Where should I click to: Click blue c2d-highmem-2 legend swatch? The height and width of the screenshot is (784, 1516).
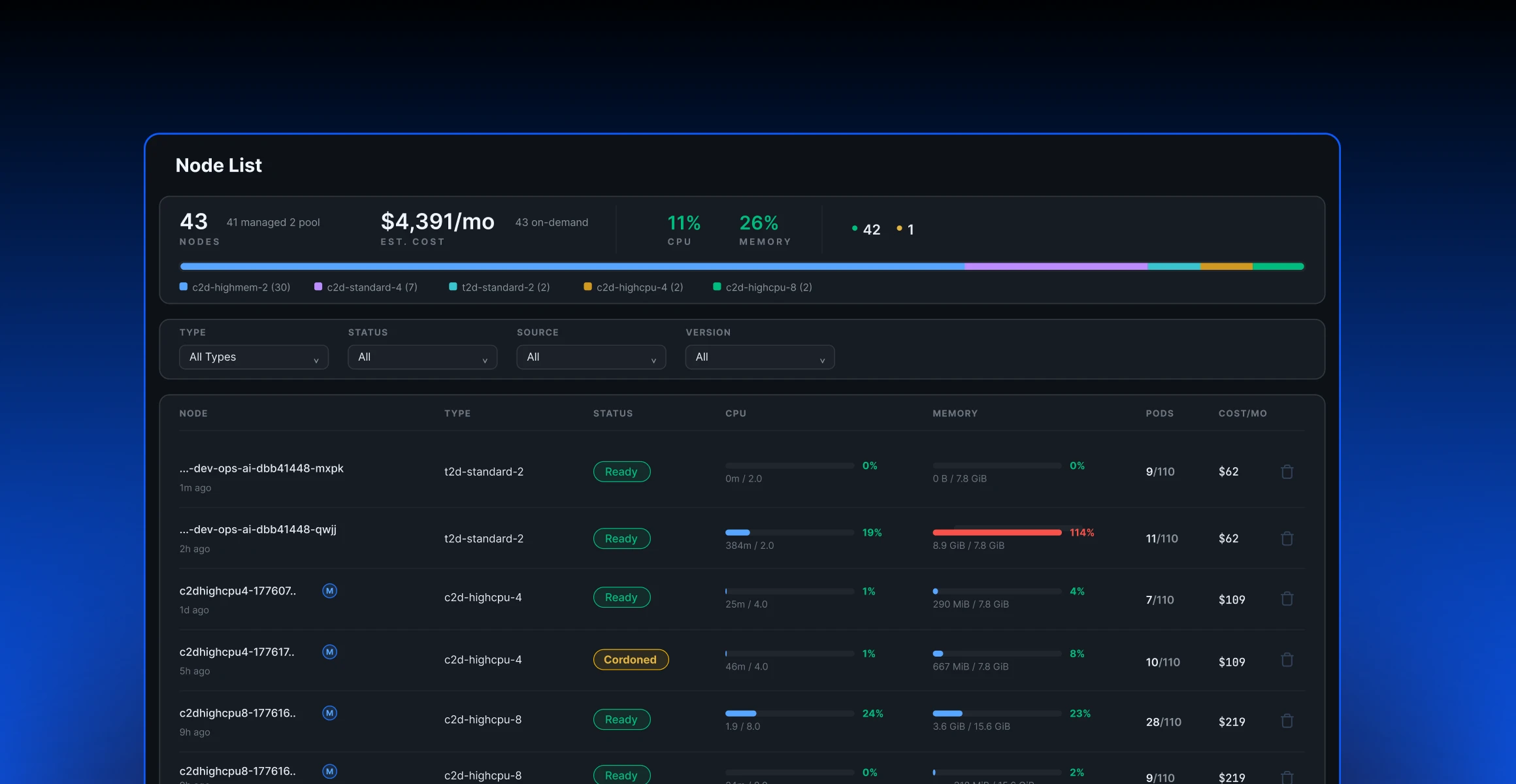184,287
